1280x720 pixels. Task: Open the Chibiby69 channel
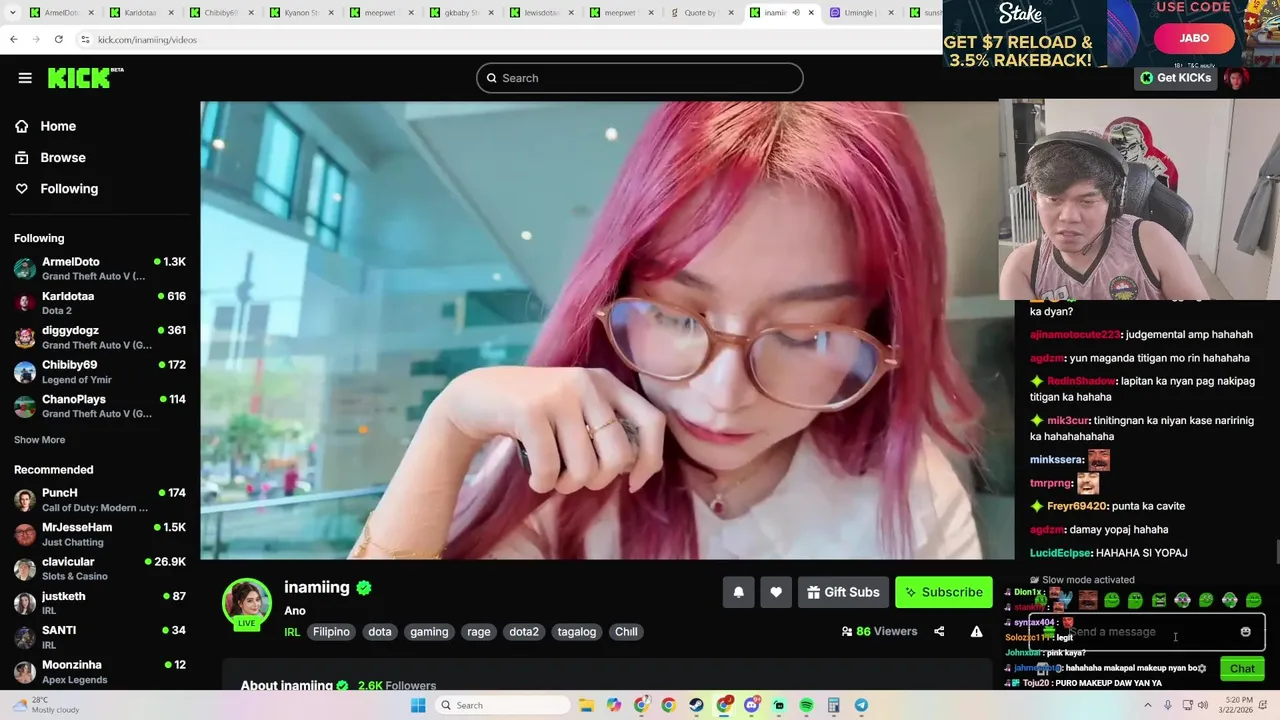click(x=100, y=372)
